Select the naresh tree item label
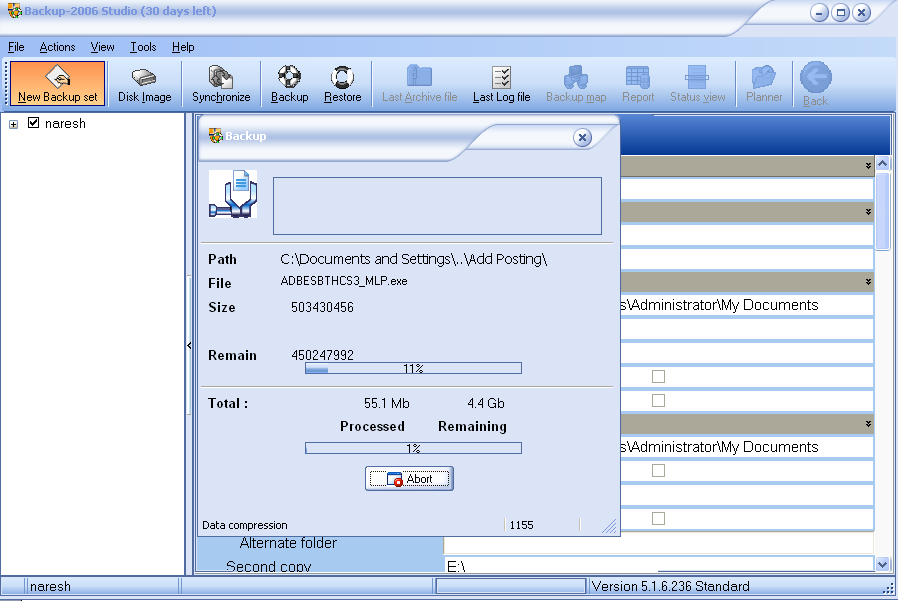Screen dimensions: 898x601 [x=65, y=123]
